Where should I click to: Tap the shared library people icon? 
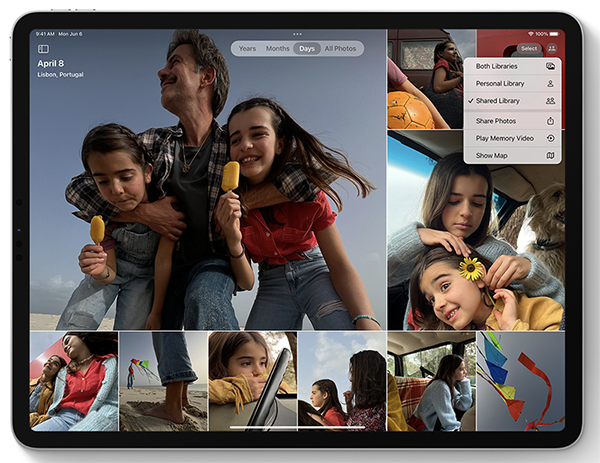[x=551, y=49]
